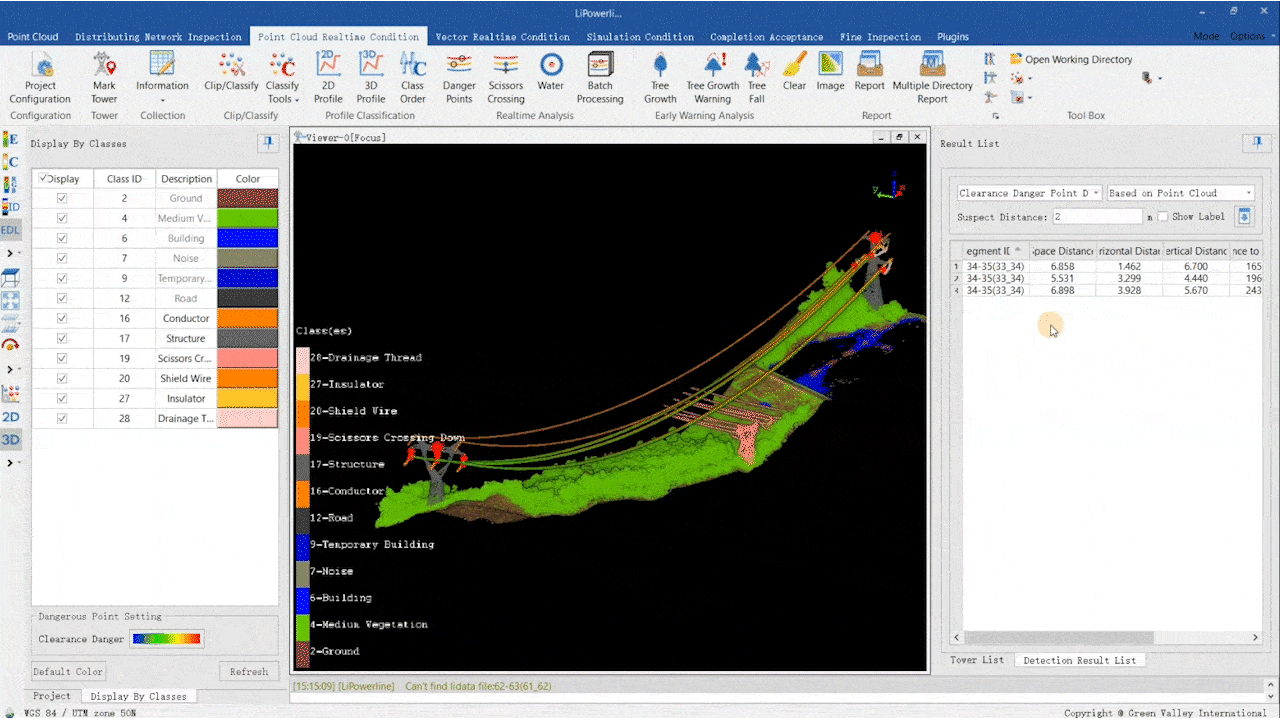Open the Class Order tool

click(x=413, y=79)
